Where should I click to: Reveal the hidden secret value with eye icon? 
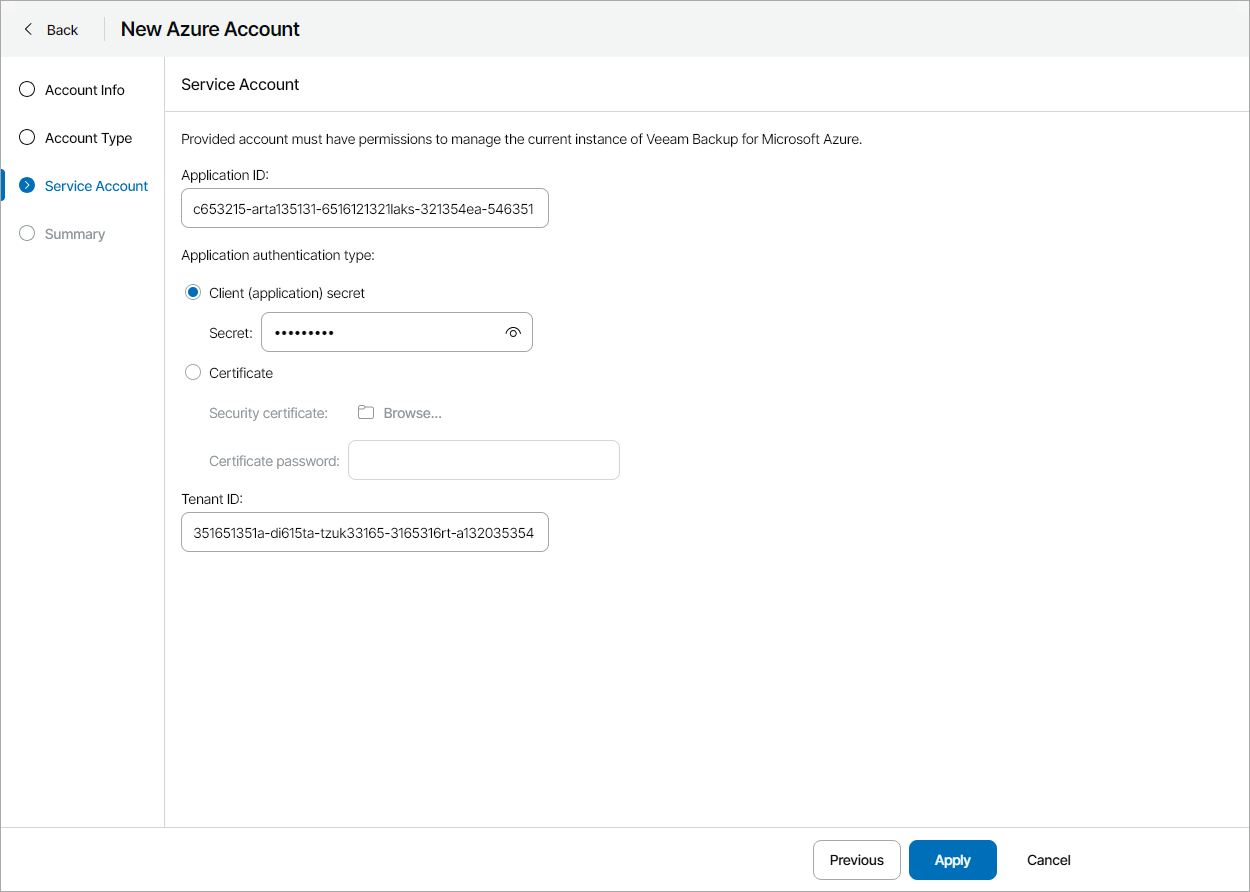pos(513,332)
